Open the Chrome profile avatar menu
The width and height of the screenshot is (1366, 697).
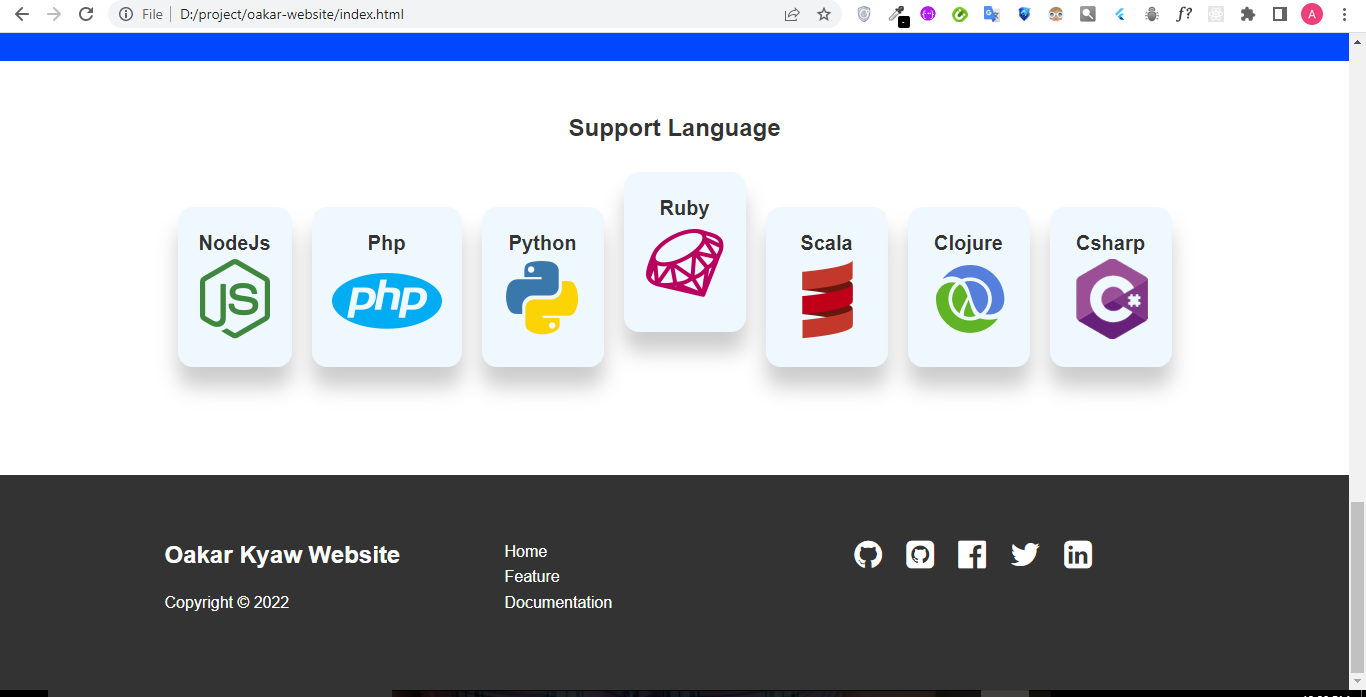(1310, 15)
